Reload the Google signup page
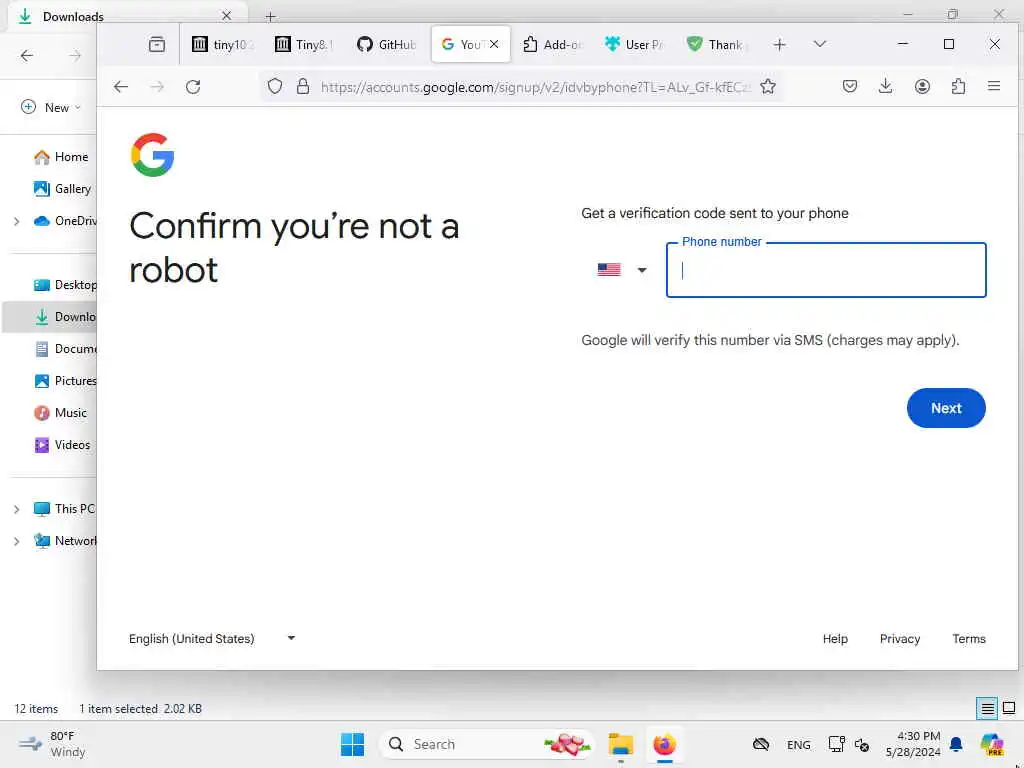The width and height of the screenshot is (1024, 768). pos(193,87)
